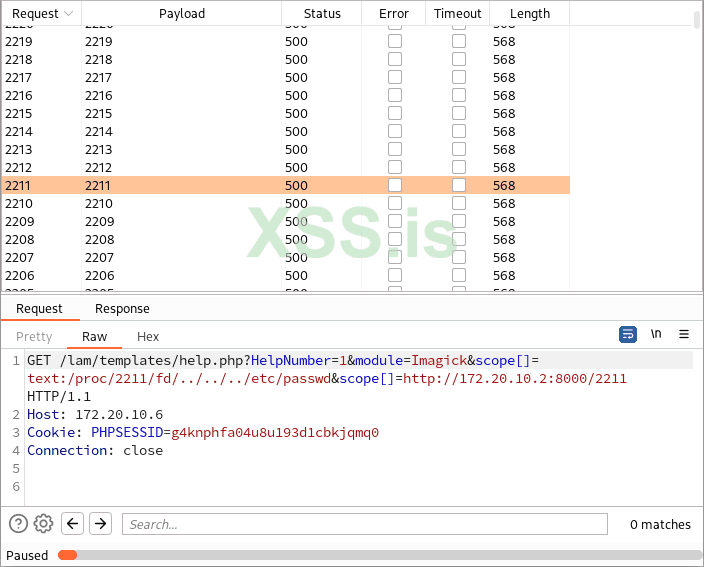Select request row 2217
The width and height of the screenshot is (704, 567).
point(286,77)
